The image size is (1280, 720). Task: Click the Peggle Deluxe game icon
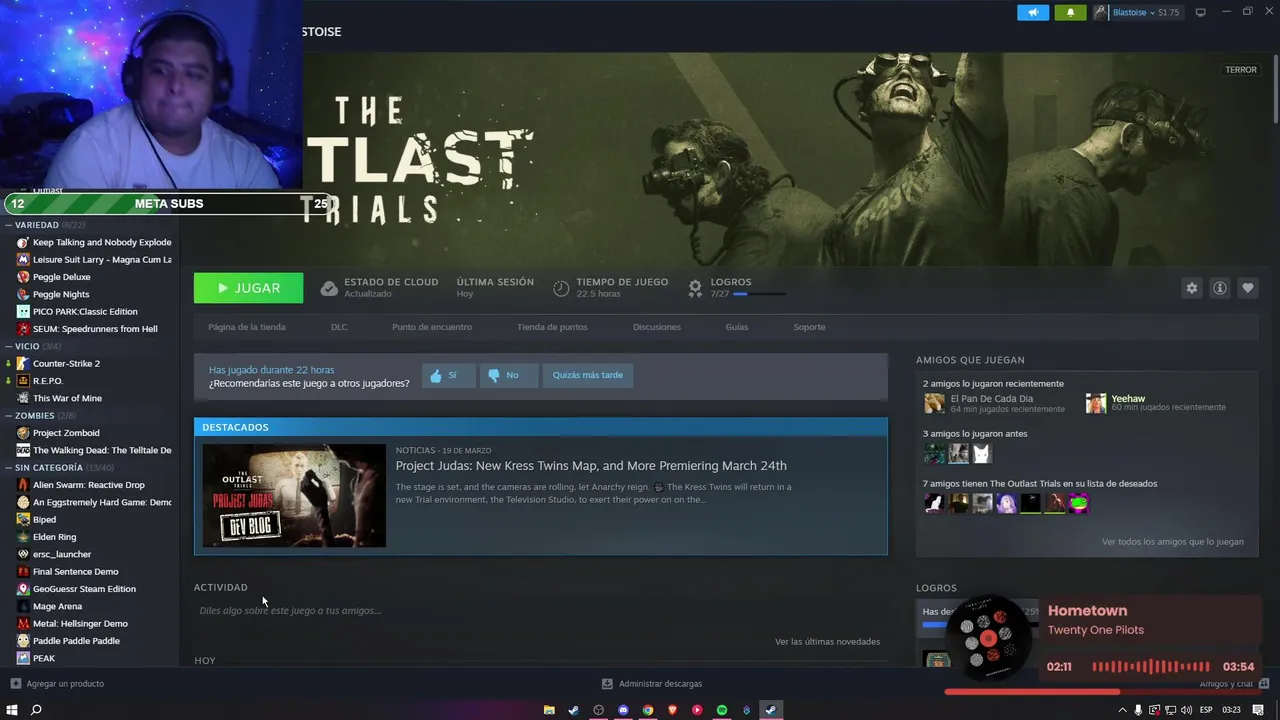[x=23, y=277]
